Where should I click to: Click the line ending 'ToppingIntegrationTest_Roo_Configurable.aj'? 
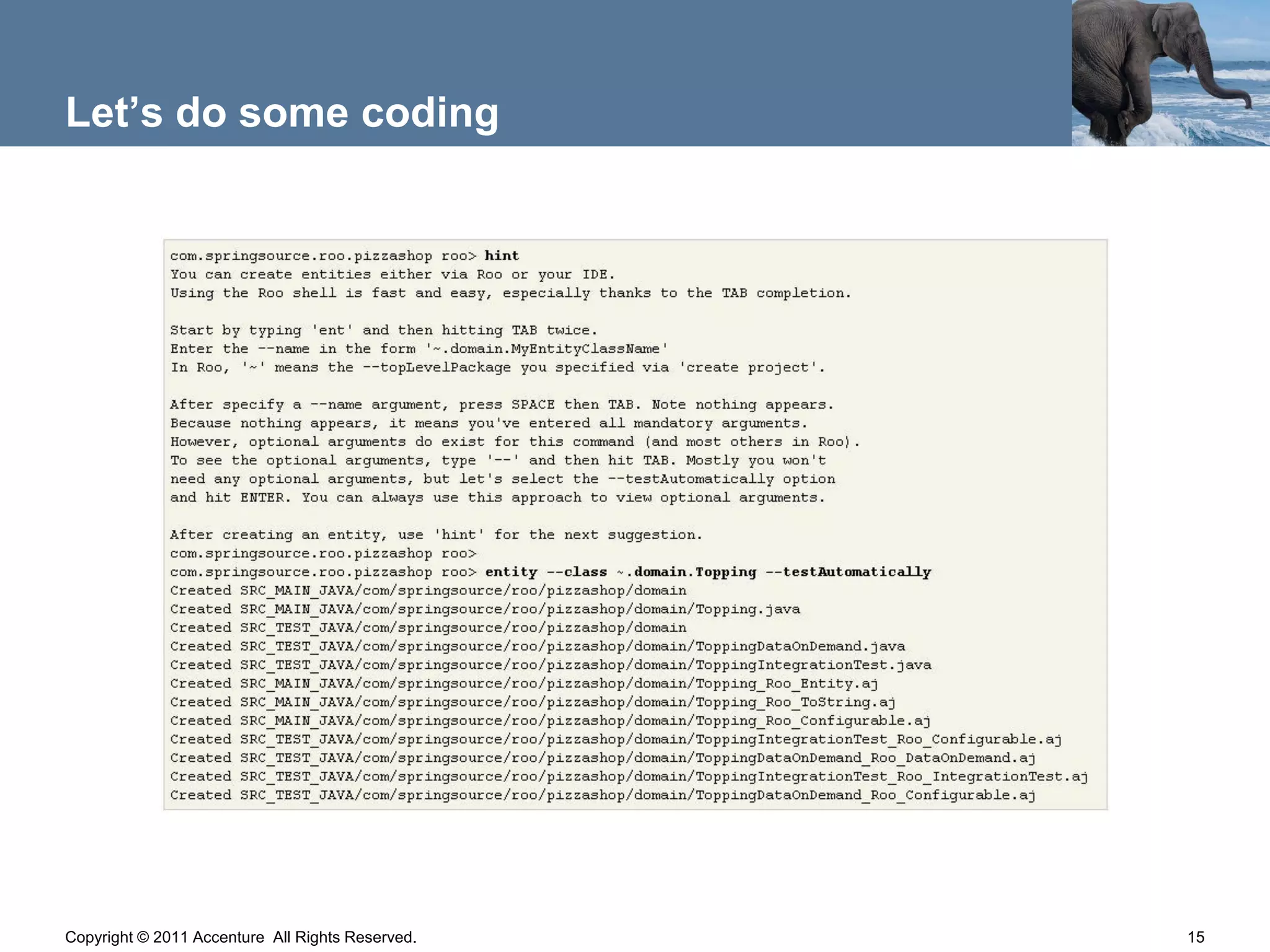pyautogui.click(x=616, y=739)
